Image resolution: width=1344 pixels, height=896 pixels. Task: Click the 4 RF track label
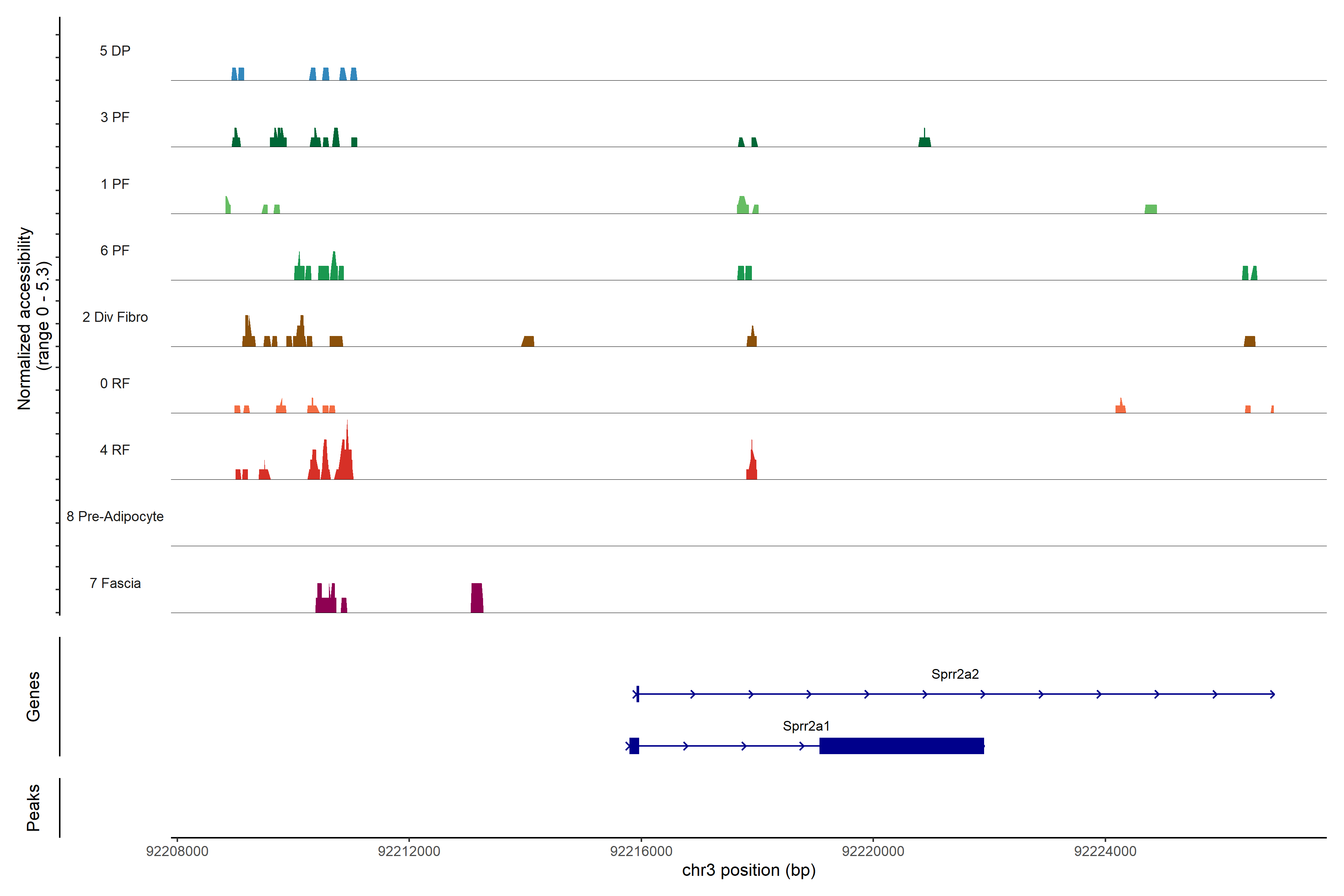[x=115, y=450]
